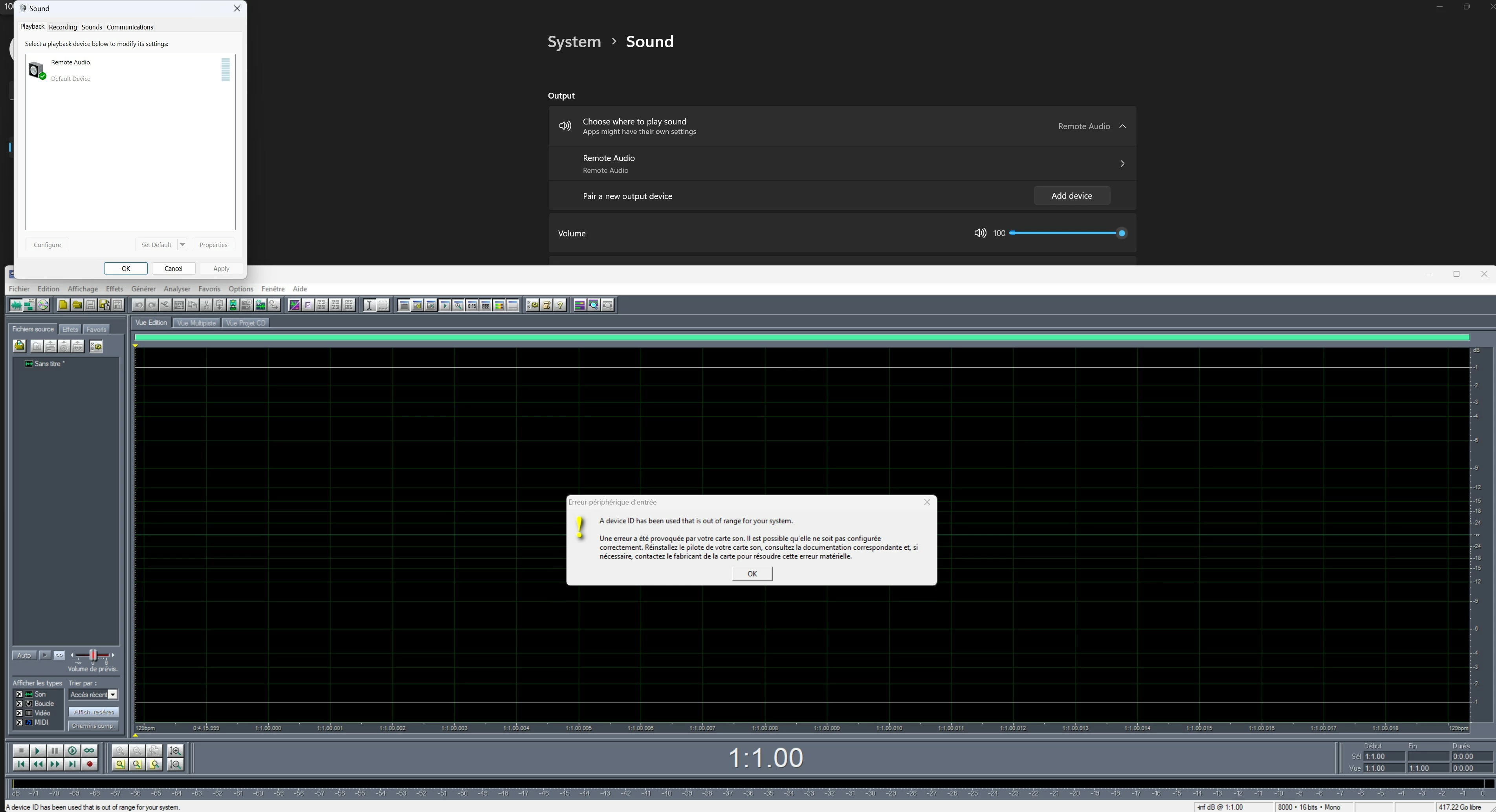Click the open file folder toolbar icon
Viewport: 1496px width, 812px height.
click(x=77, y=305)
